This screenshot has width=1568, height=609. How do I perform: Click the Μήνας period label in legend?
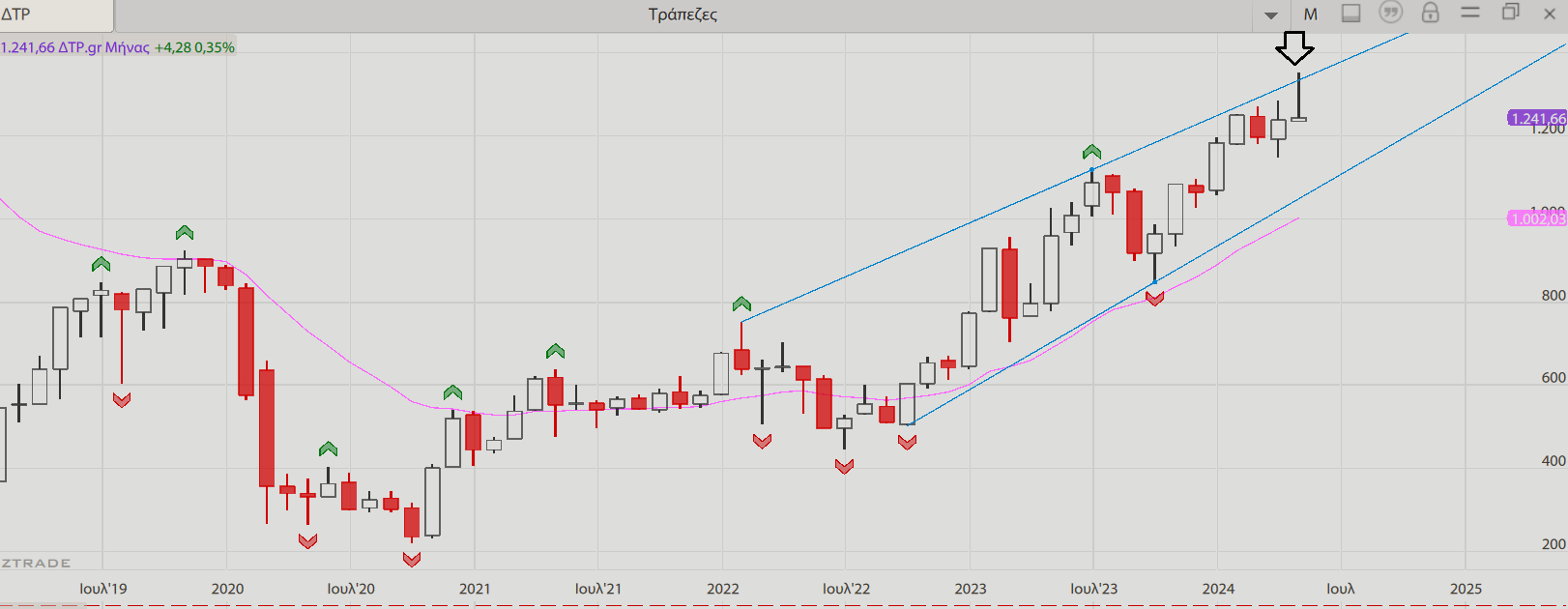[128, 47]
